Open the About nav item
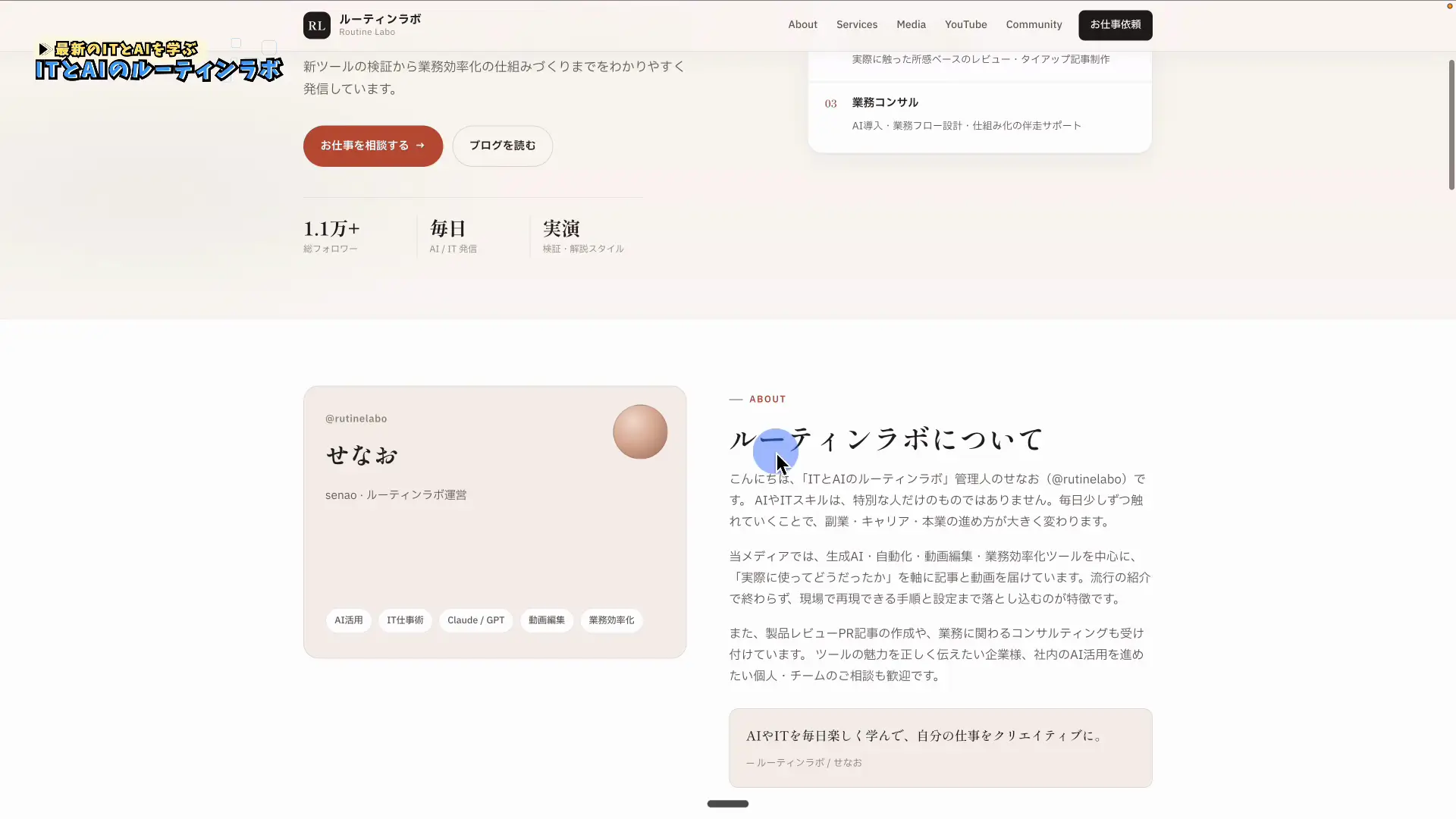Image resolution: width=1456 pixels, height=819 pixels. pyautogui.click(x=802, y=24)
